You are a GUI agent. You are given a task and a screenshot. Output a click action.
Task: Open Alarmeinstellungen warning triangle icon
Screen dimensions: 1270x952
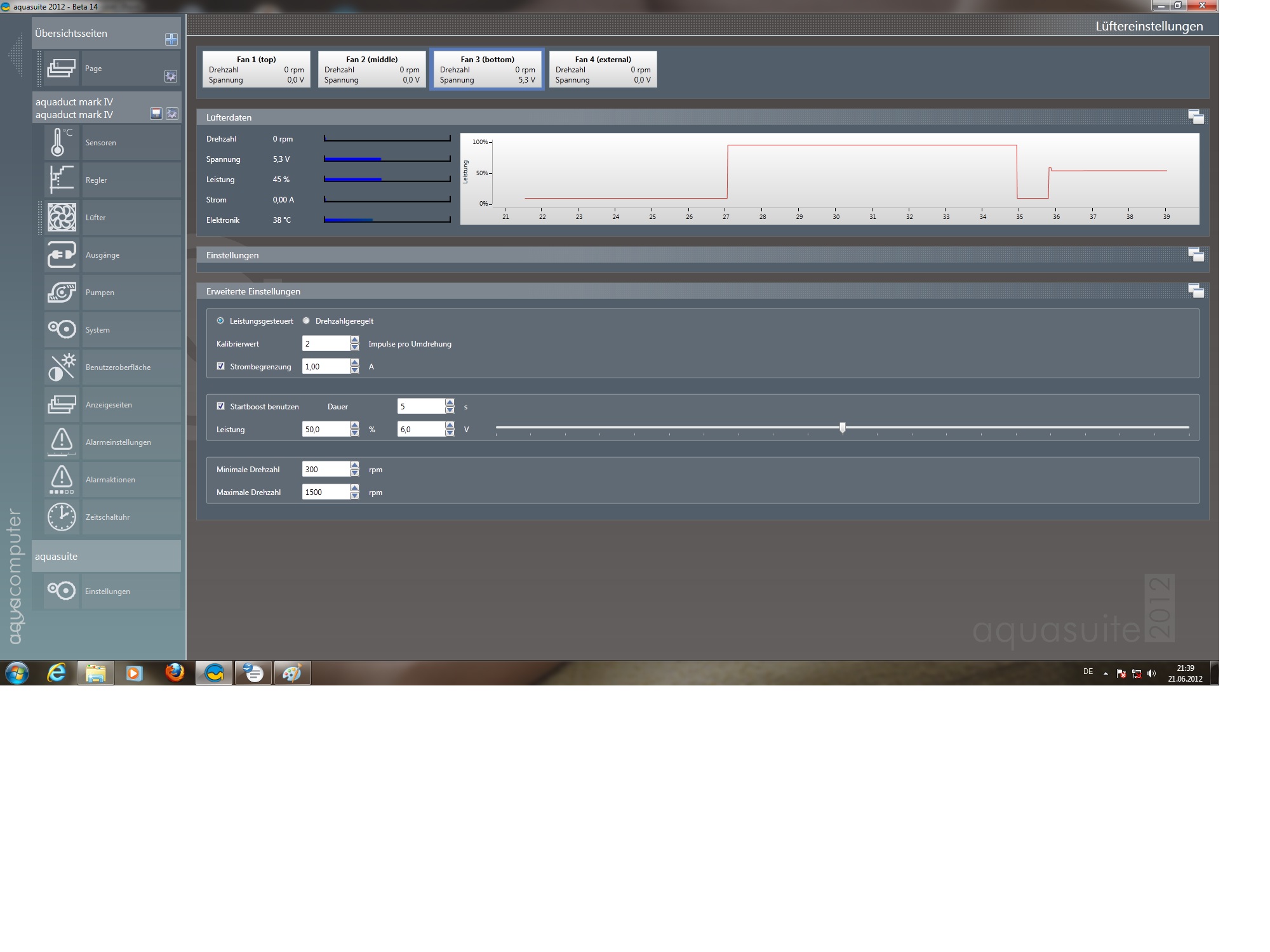pyautogui.click(x=62, y=442)
